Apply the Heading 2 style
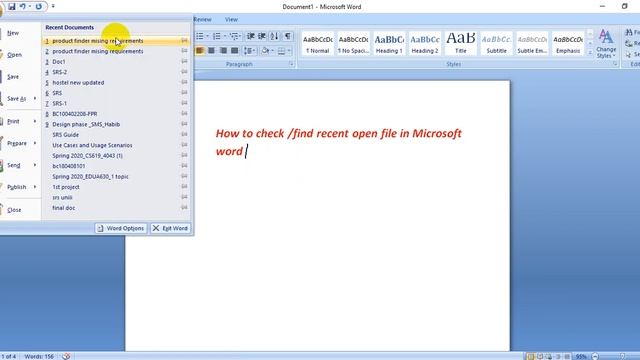The height and width of the screenshot is (360, 640). (x=425, y=44)
